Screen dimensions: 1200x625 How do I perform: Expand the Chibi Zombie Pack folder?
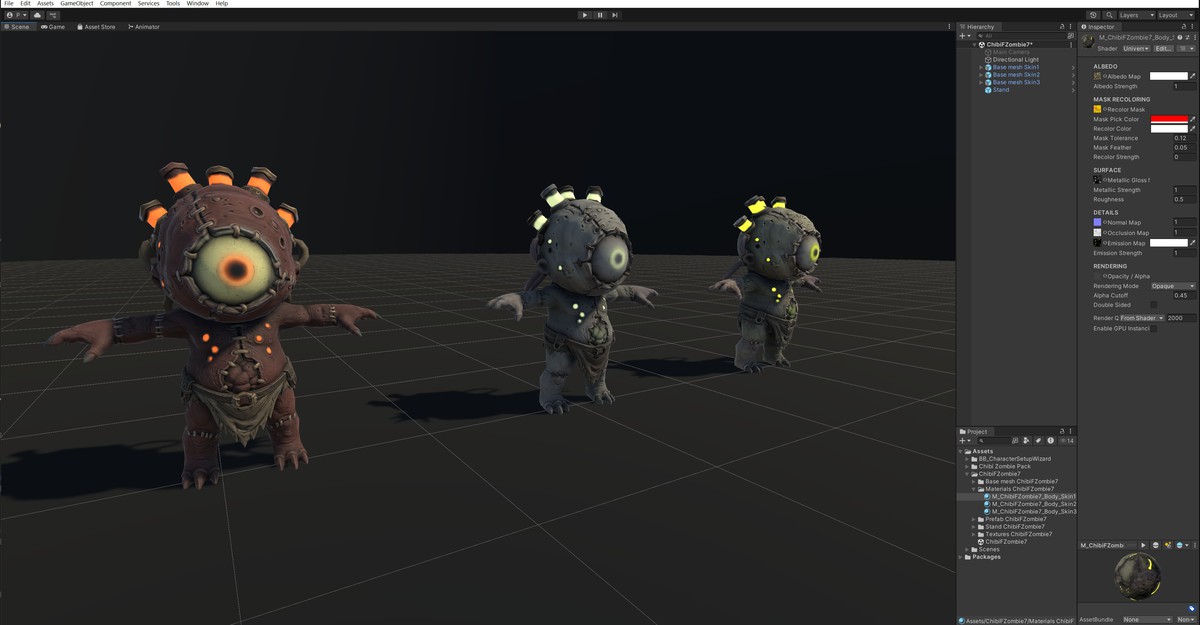click(968, 466)
